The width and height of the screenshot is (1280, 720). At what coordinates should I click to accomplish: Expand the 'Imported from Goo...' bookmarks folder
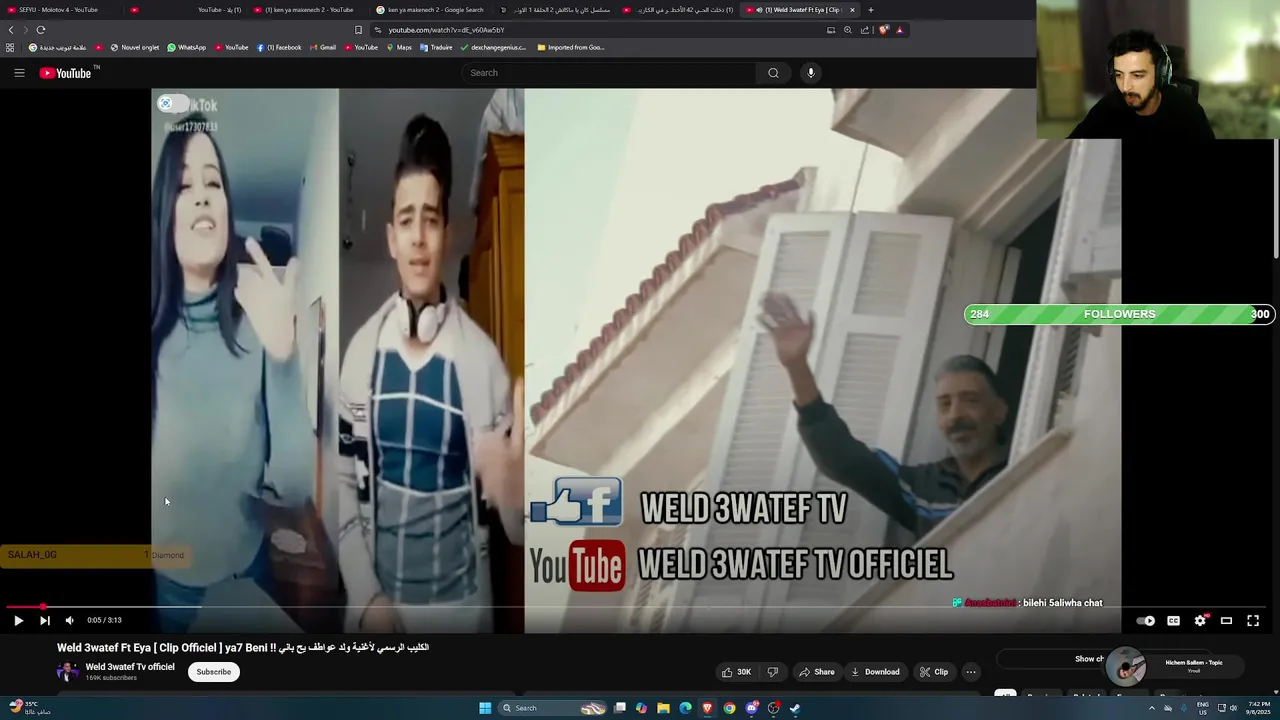tap(571, 47)
